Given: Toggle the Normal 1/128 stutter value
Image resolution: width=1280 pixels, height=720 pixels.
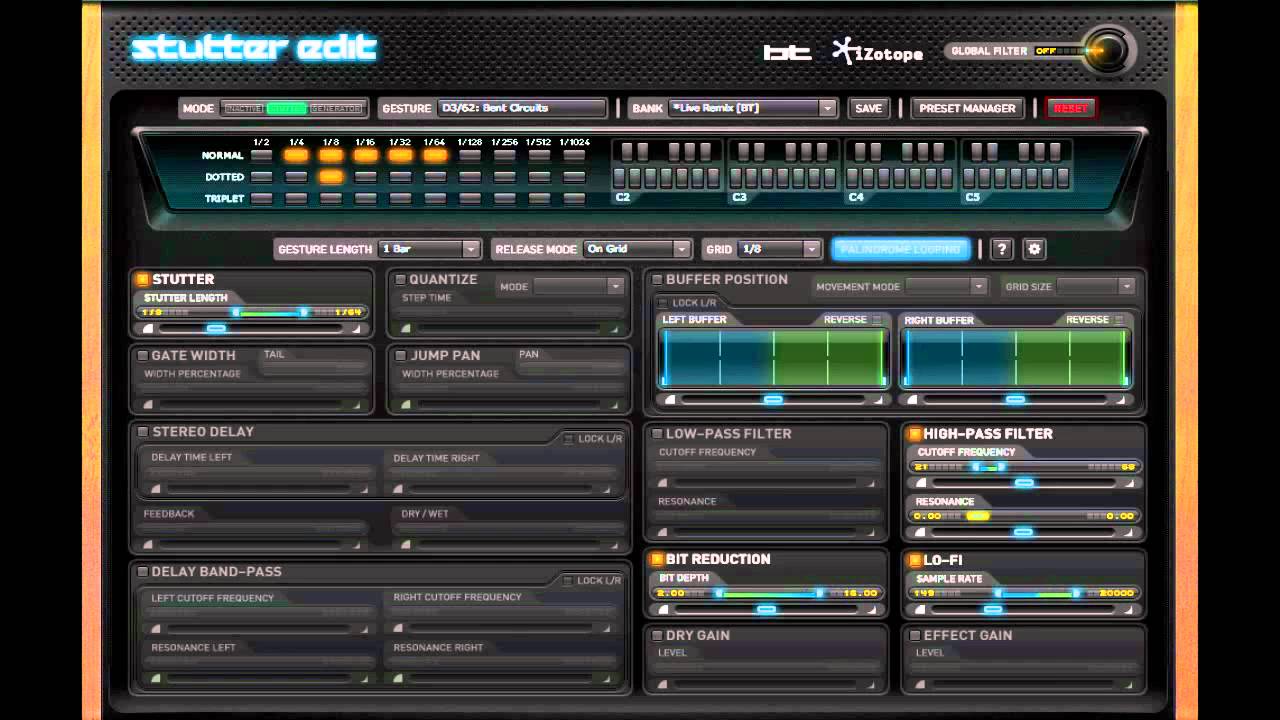Looking at the screenshot, I should [470, 155].
